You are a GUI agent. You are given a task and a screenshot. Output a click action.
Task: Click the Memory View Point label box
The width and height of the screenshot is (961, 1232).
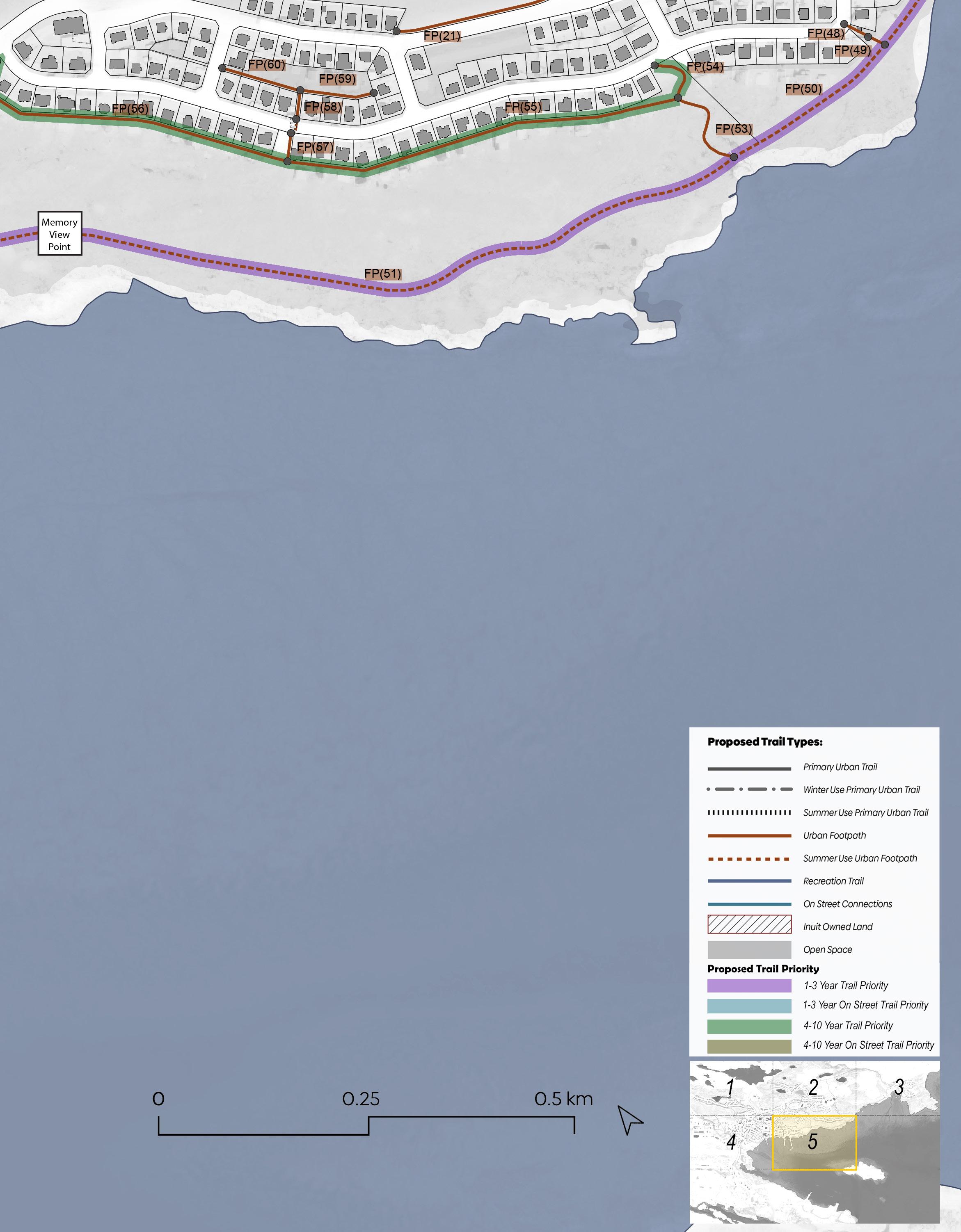click(60, 233)
